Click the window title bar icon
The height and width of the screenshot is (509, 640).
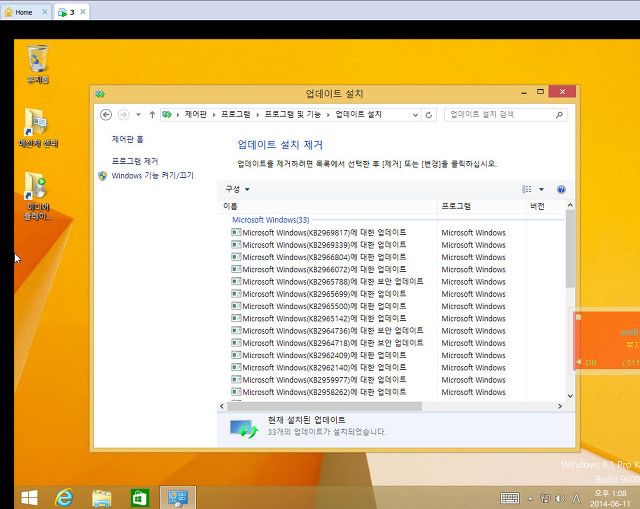click(x=100, y=94)
